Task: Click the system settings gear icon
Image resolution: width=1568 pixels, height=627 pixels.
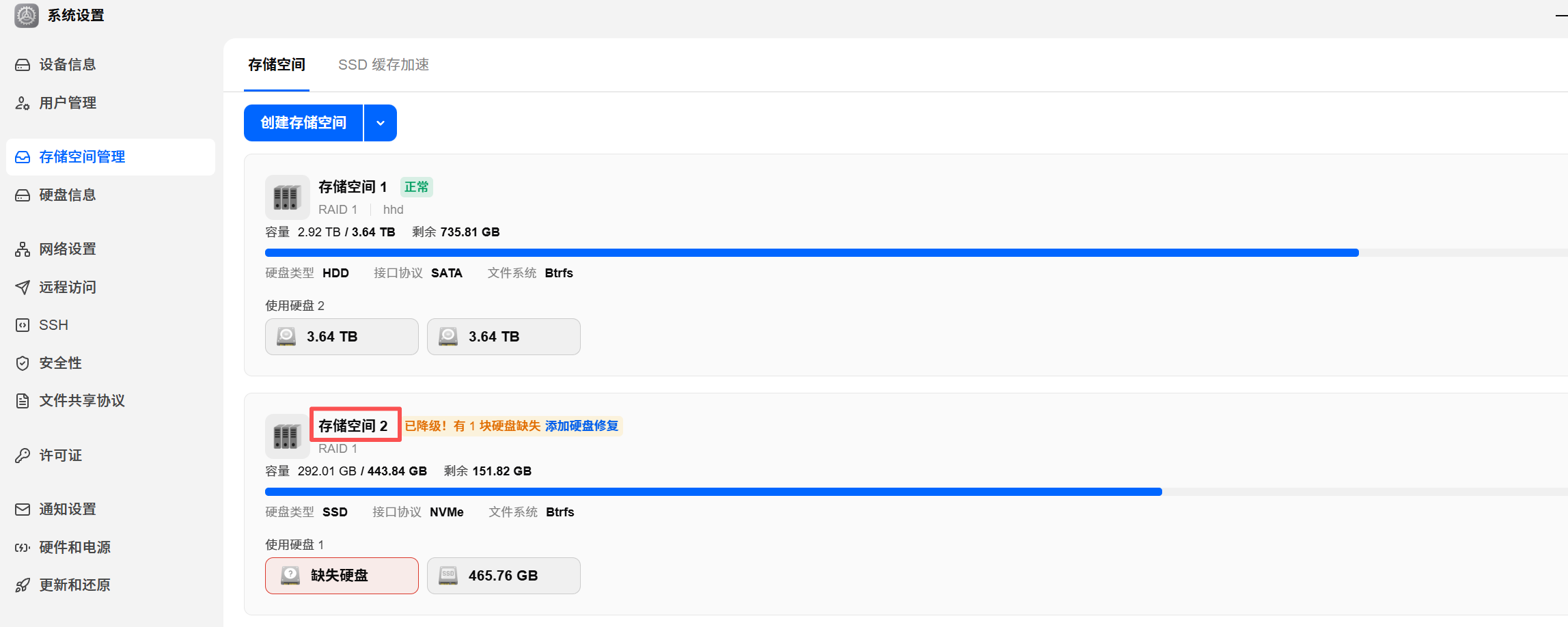Action: tap(27, 15)
